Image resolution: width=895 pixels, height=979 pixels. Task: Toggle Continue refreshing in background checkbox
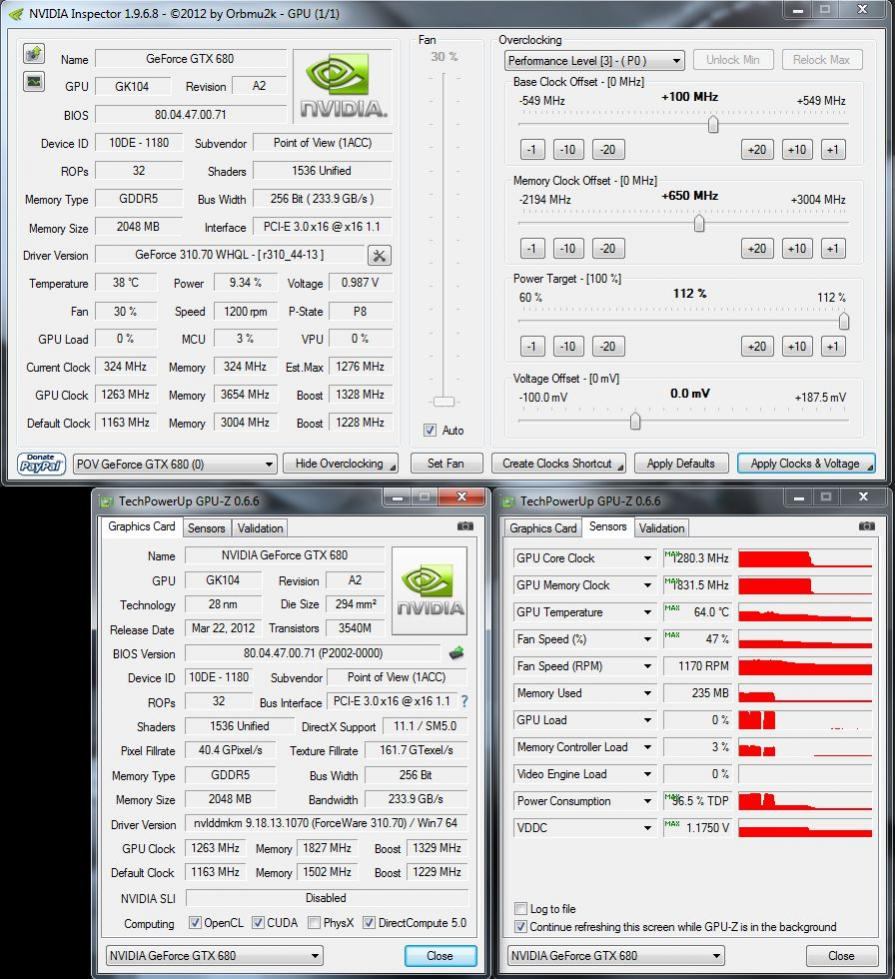point(520,927)
